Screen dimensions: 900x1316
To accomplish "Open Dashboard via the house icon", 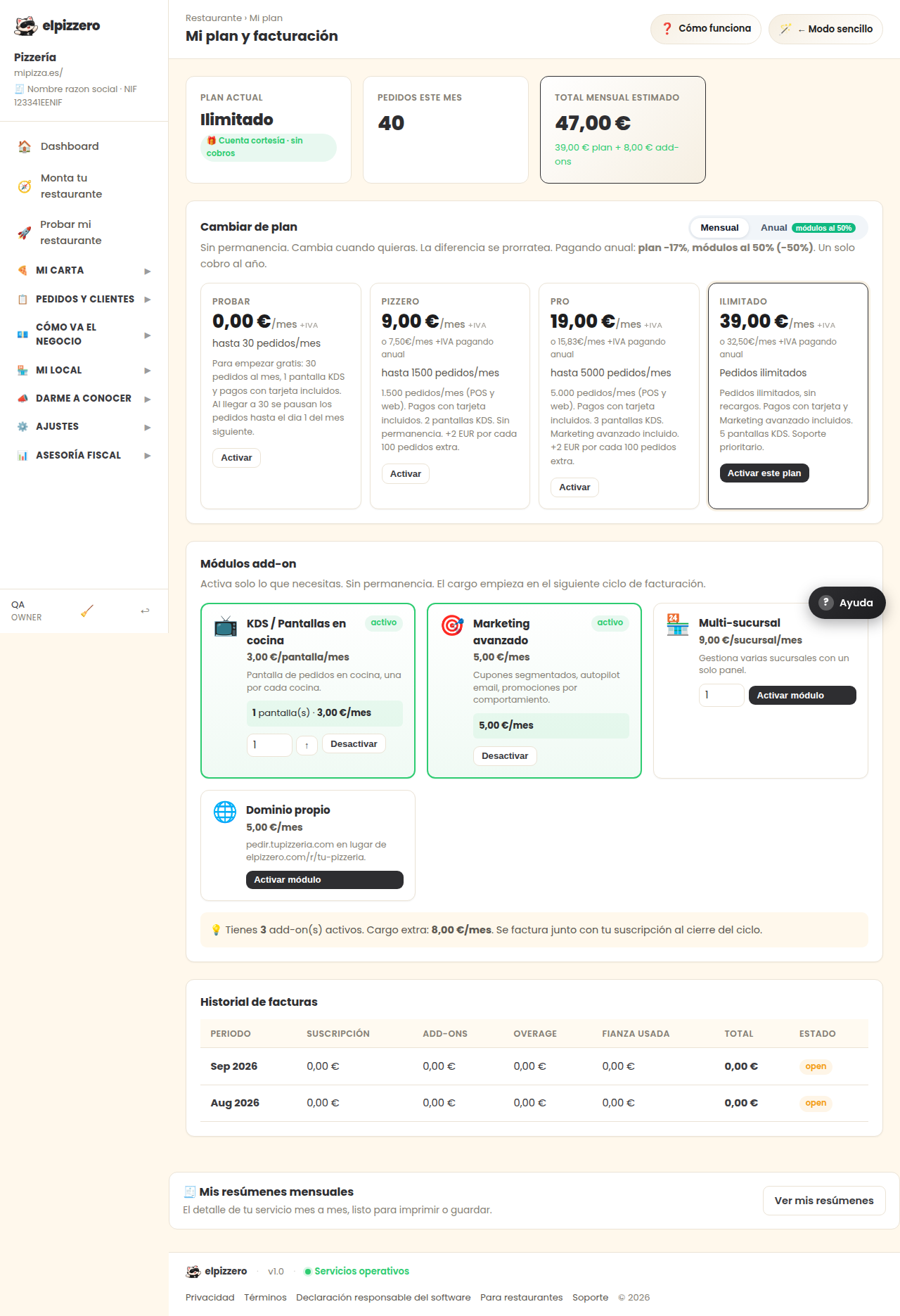I will click(x=25, y=146).
